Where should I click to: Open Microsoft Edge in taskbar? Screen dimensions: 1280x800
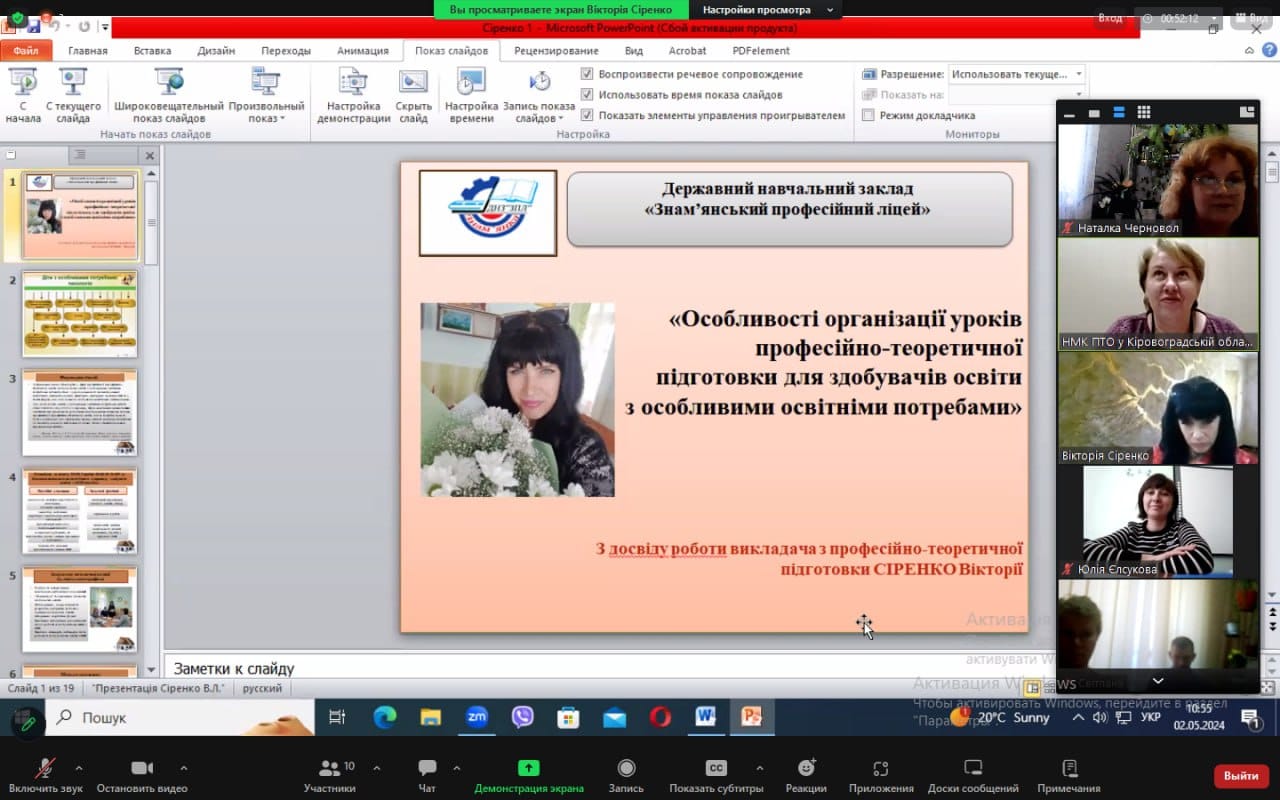click(x=385, y=716)
